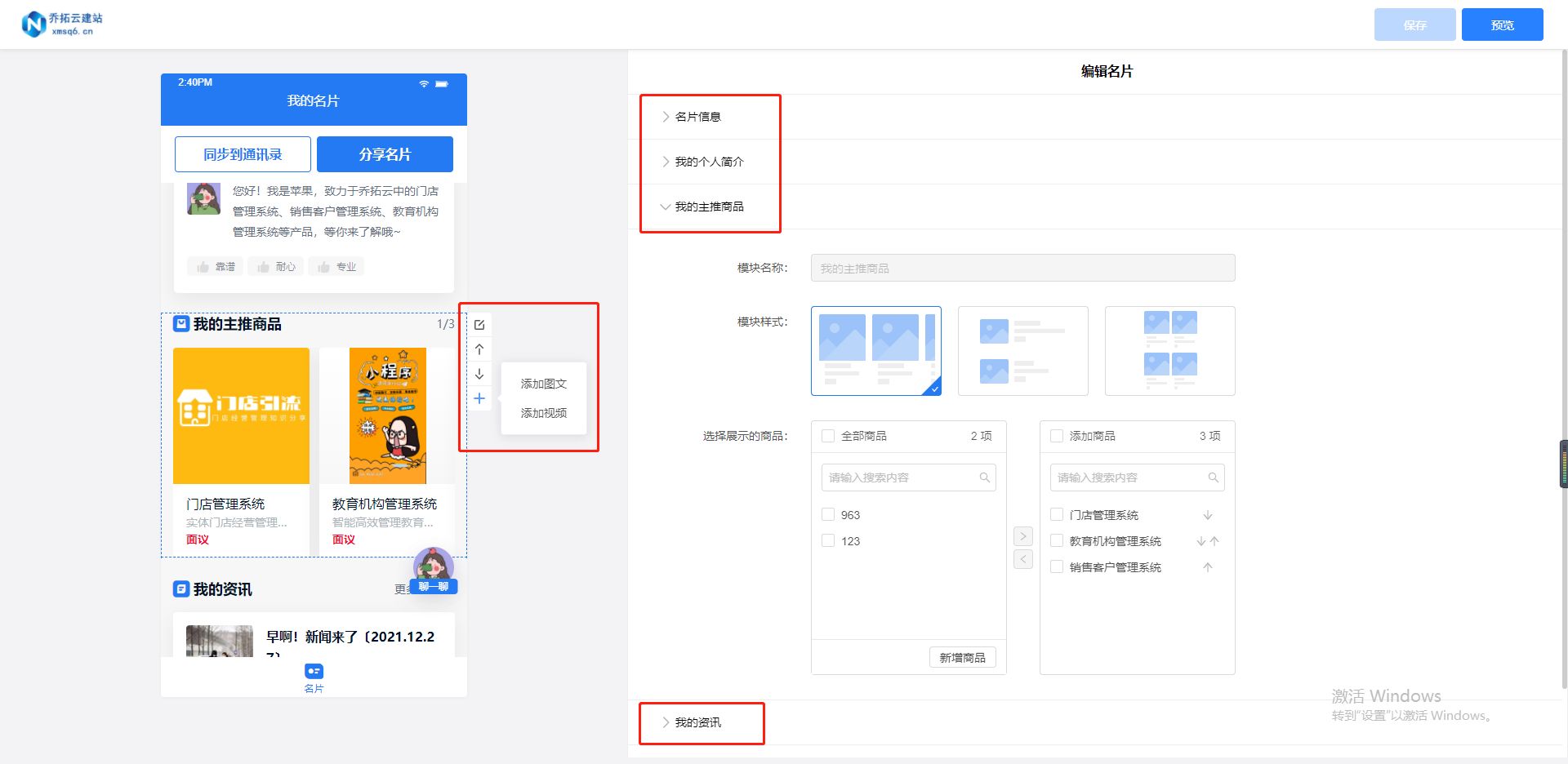The image size is (1568, 764).
Task: Click the 编辑名片 panel title
Action: 1107,71
